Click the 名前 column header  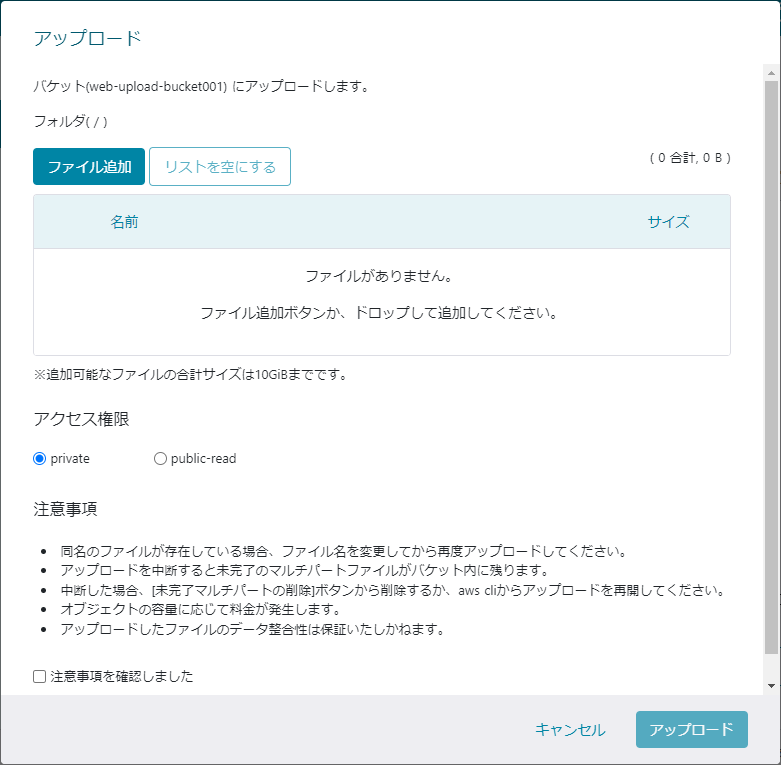(x=124, y=222)
